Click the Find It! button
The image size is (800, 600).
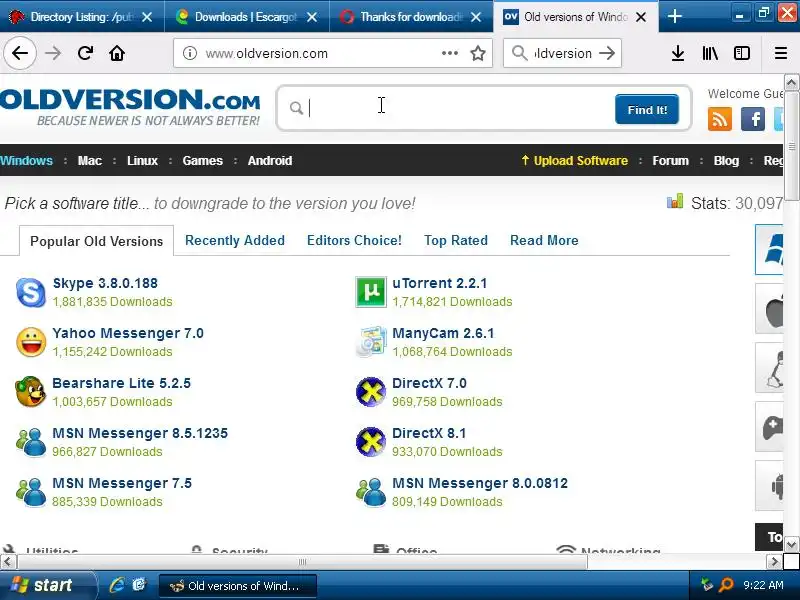(x=647, y=109)
